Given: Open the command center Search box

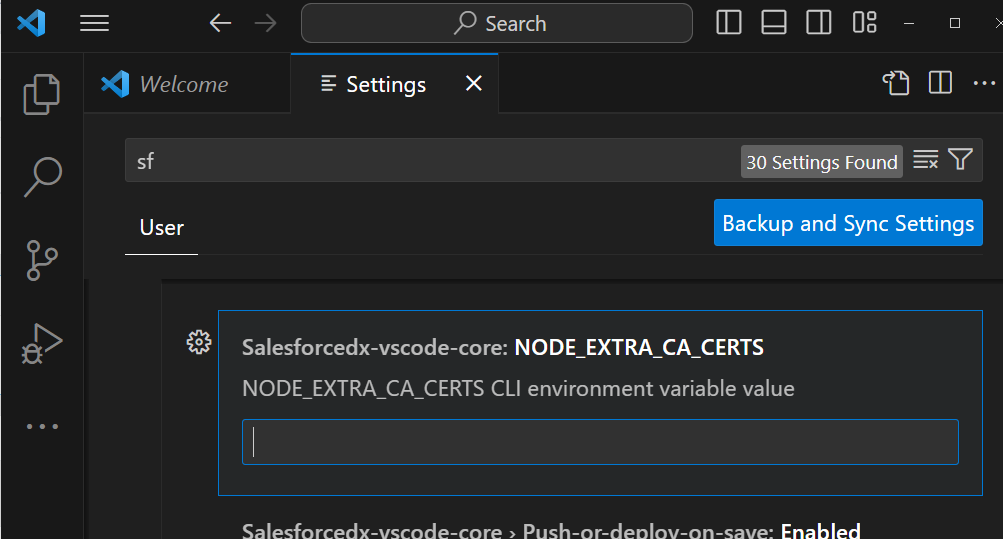Looking at the screenshot, I should point(496,23).
